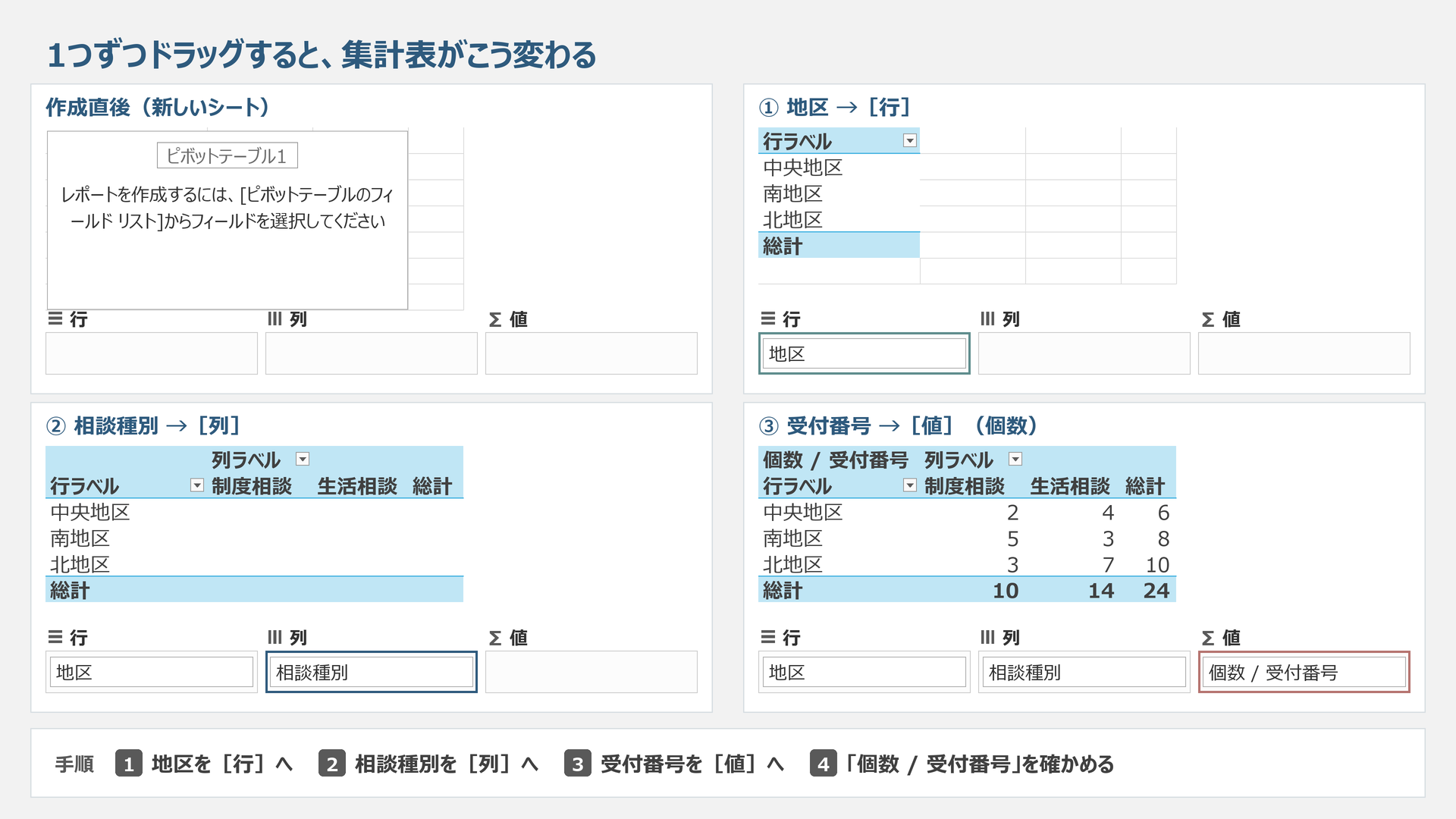Viewport: 1456px width, 819px height.
Task: Select the 南地区 制度相談 cell showing 5
Action: (x=1012, y=538)
